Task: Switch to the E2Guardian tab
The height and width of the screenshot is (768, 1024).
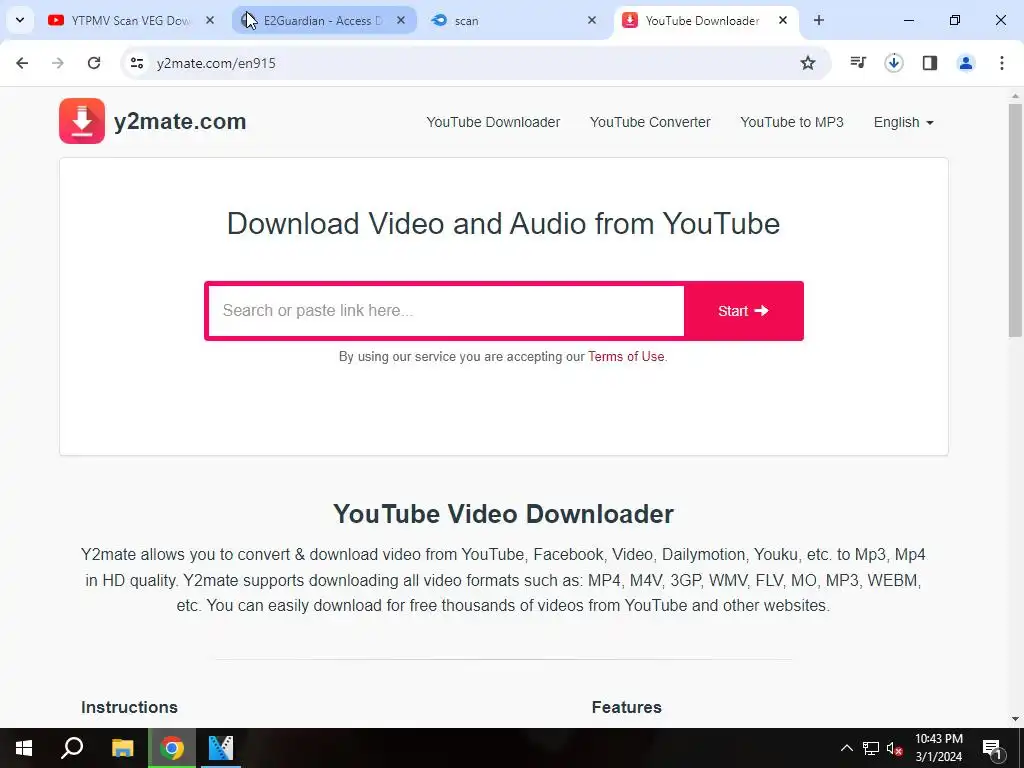Action: click(324, 20)
